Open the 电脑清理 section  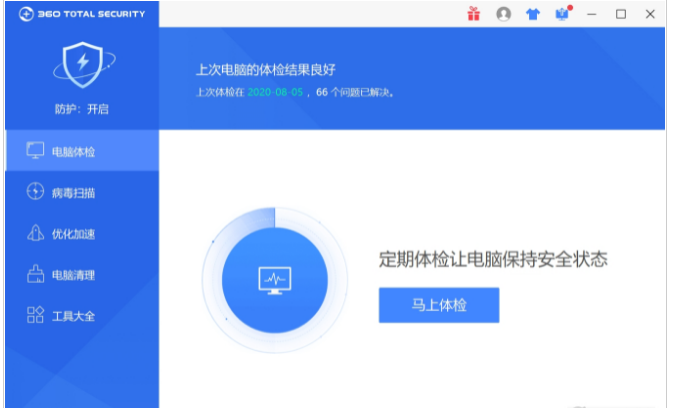[x=82, y=274]
